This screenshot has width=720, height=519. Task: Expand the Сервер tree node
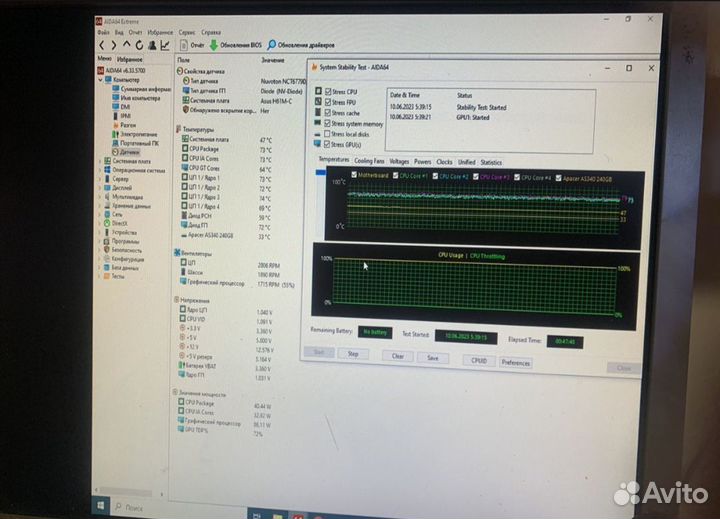click(x=100, y=179)
